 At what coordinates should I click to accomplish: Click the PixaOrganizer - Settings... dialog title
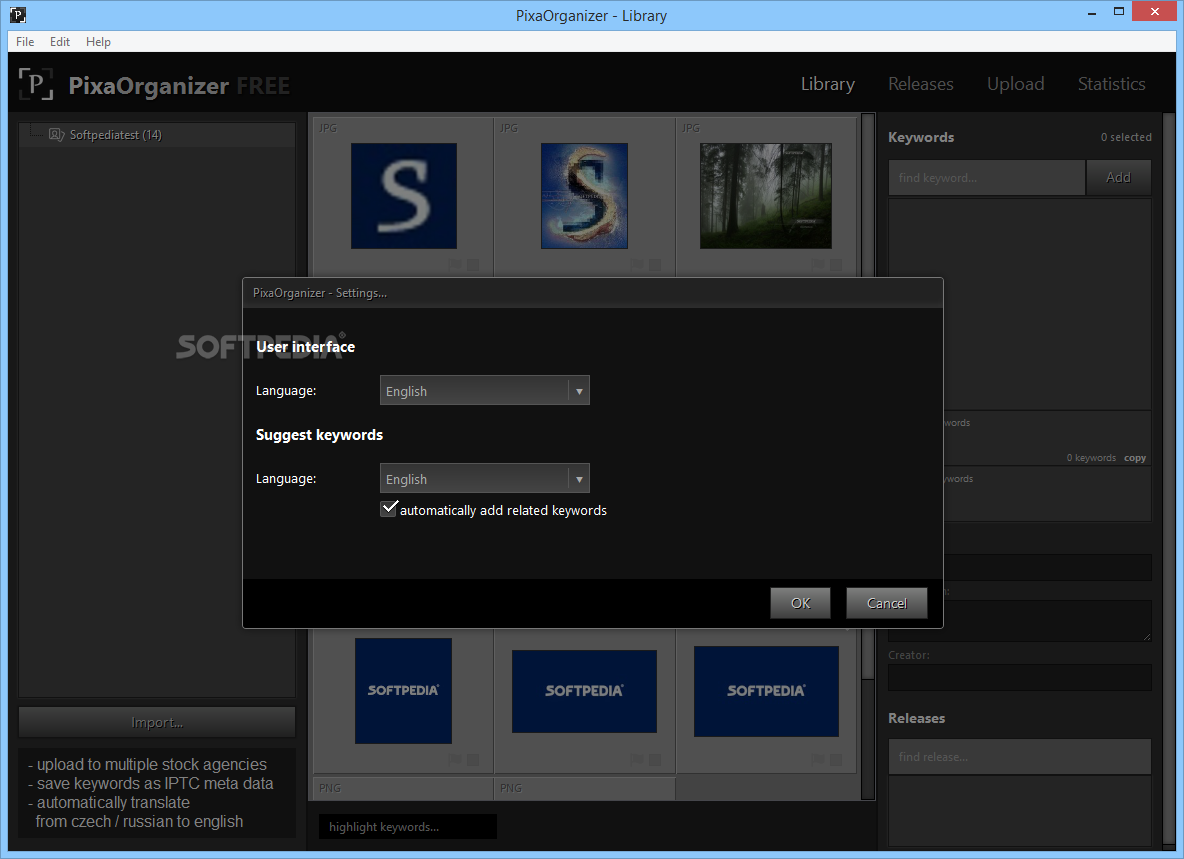tap(319, 293)
